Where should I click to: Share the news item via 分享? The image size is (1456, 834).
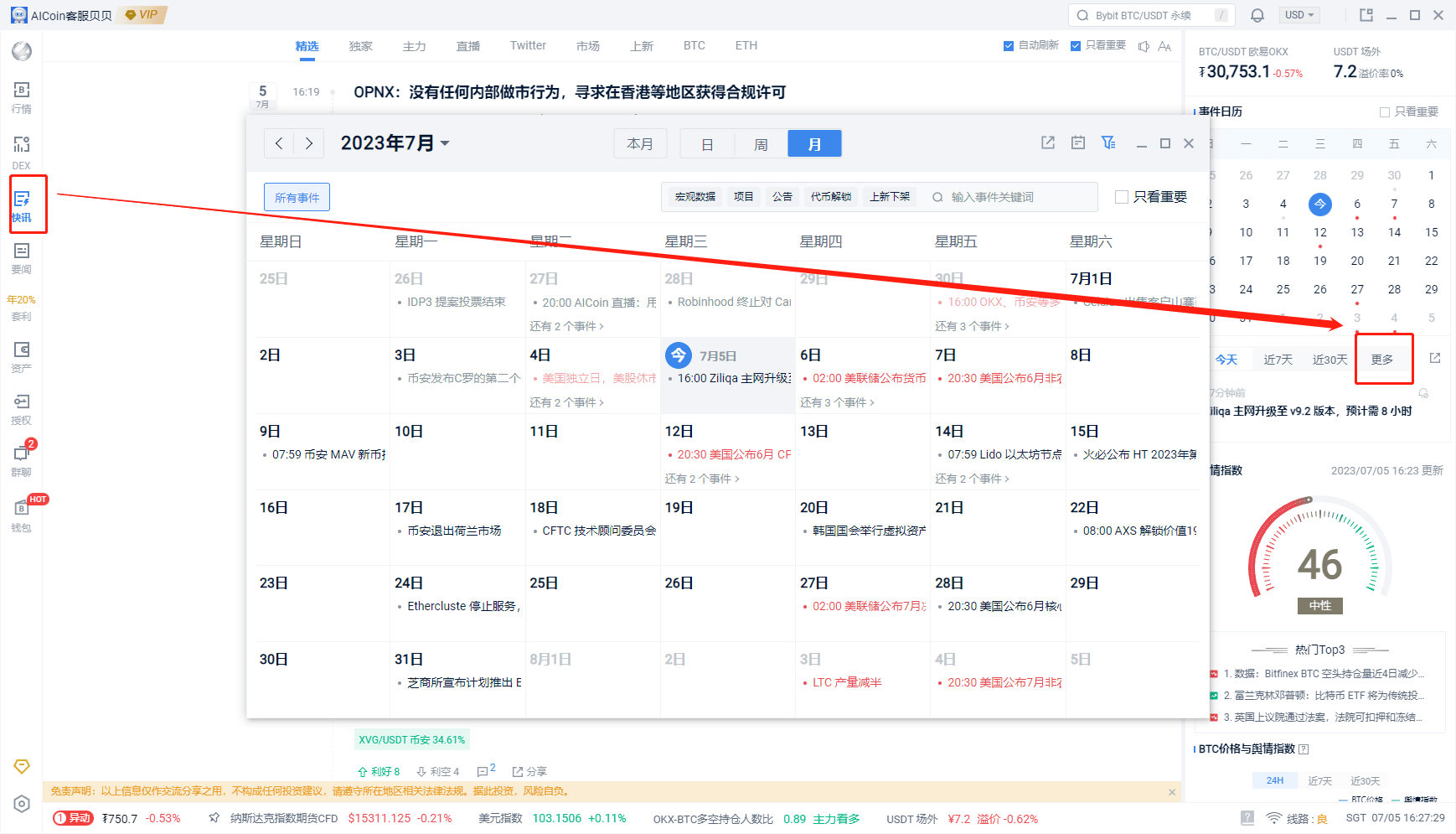[529, 771]
